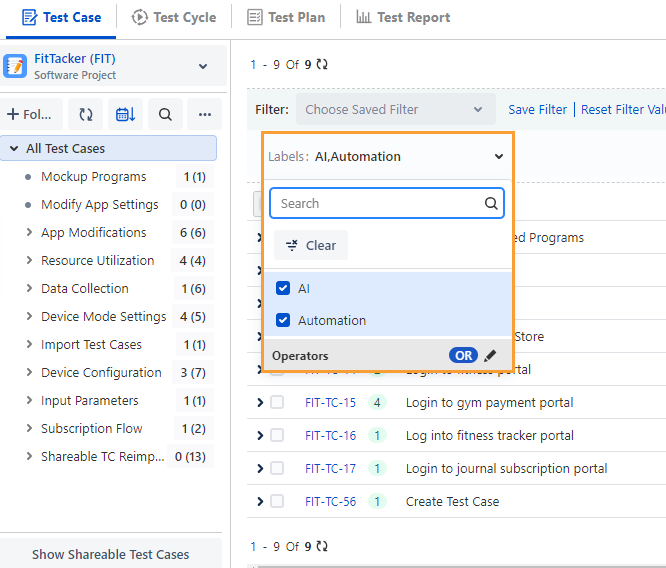
Task: Open the Test Case tab
Action: pos(61,17)
